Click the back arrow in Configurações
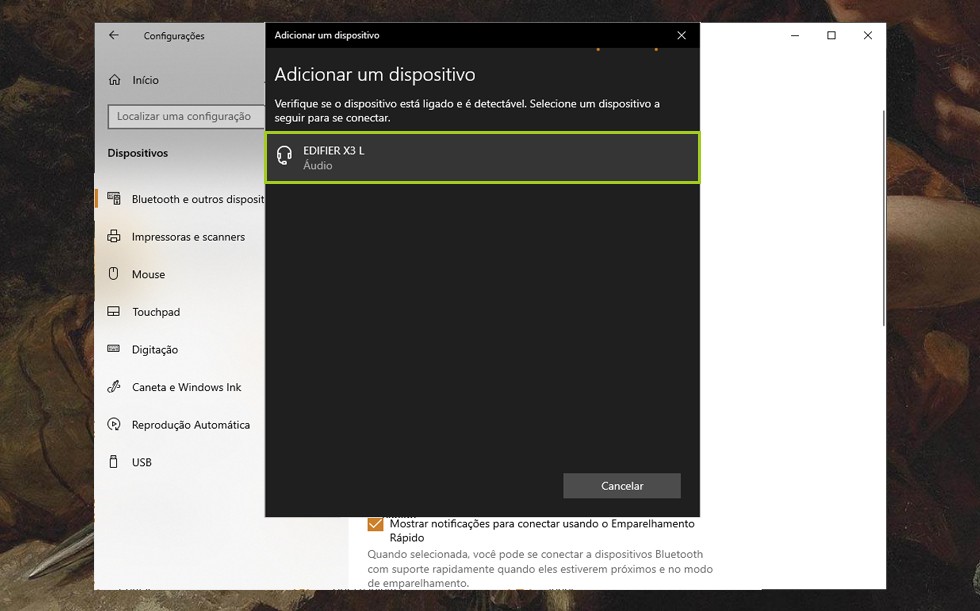The image size is (980, 611). coord(114,35)
